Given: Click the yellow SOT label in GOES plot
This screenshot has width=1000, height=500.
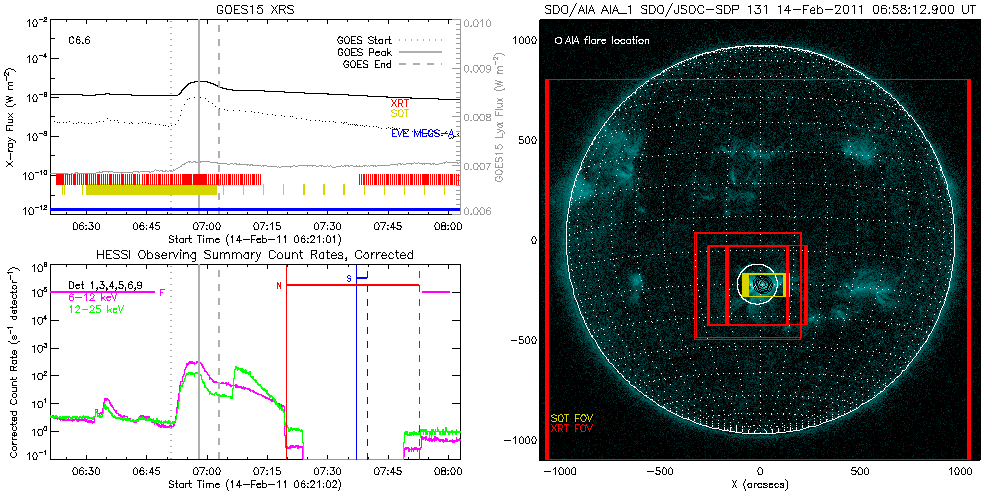Looking at the screenshot, I should (x=399, y=114).
